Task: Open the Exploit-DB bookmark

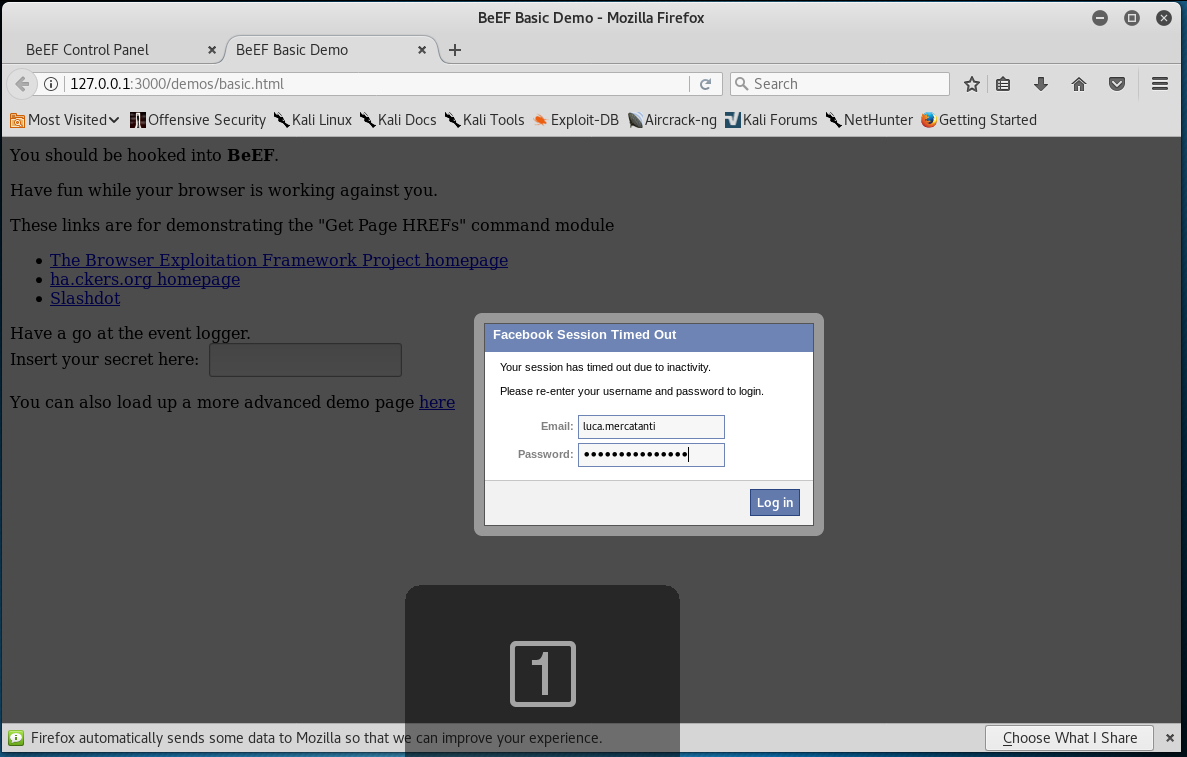Action: (576, 120)
